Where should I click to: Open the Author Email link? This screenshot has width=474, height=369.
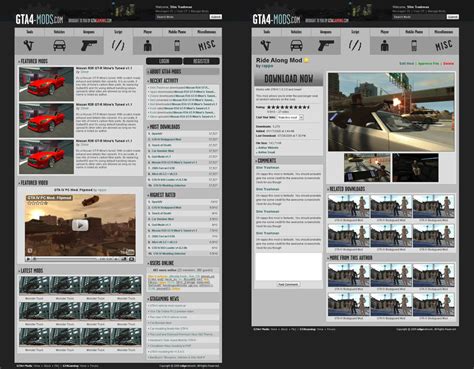pos(267,152)
